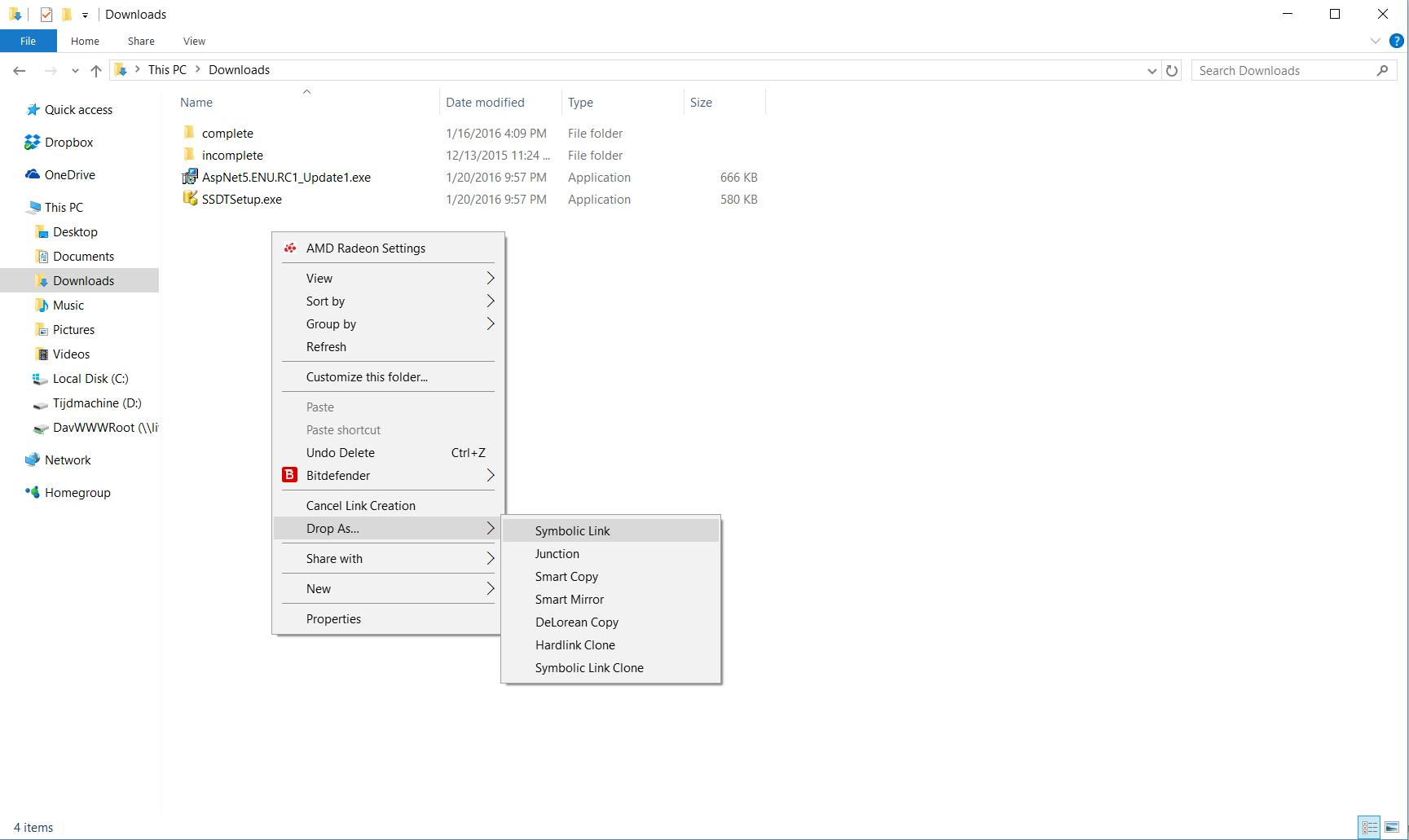
Task: Click the Forward navigation arrow
Action: tap(51, 71)
